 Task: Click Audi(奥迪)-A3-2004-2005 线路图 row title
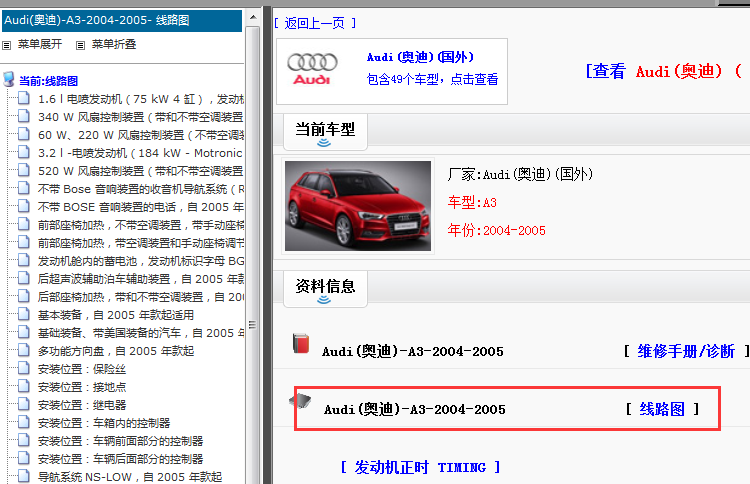414,409
